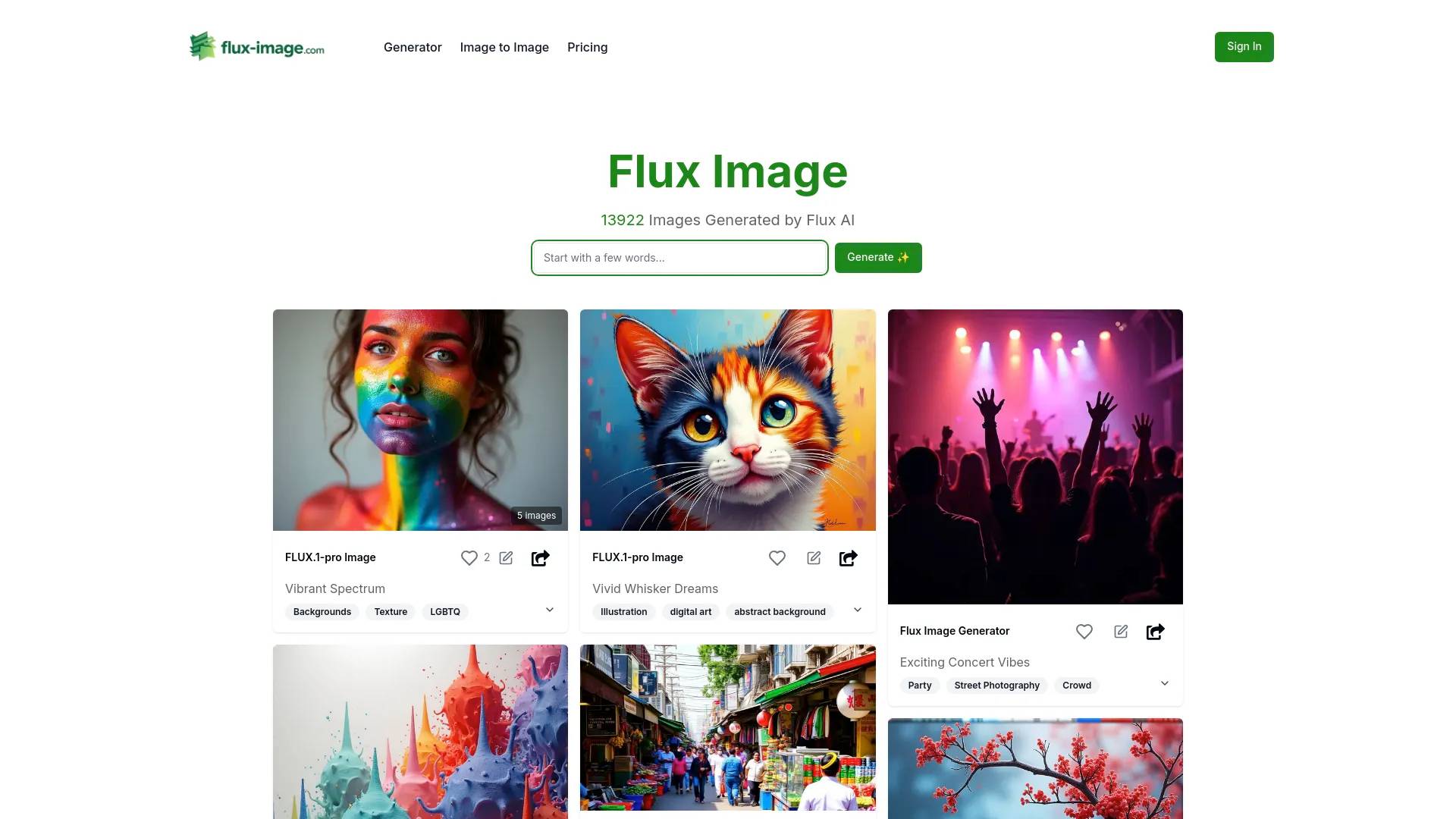Expand tags dropdown on Vivid Whisker Dreams
1456x819 pixels.
click(x=856, y=610)
